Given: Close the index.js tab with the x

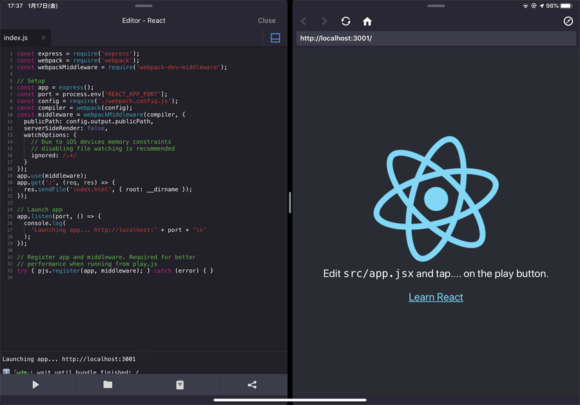Looking at the screenshot, I should [x=43, y=38].
